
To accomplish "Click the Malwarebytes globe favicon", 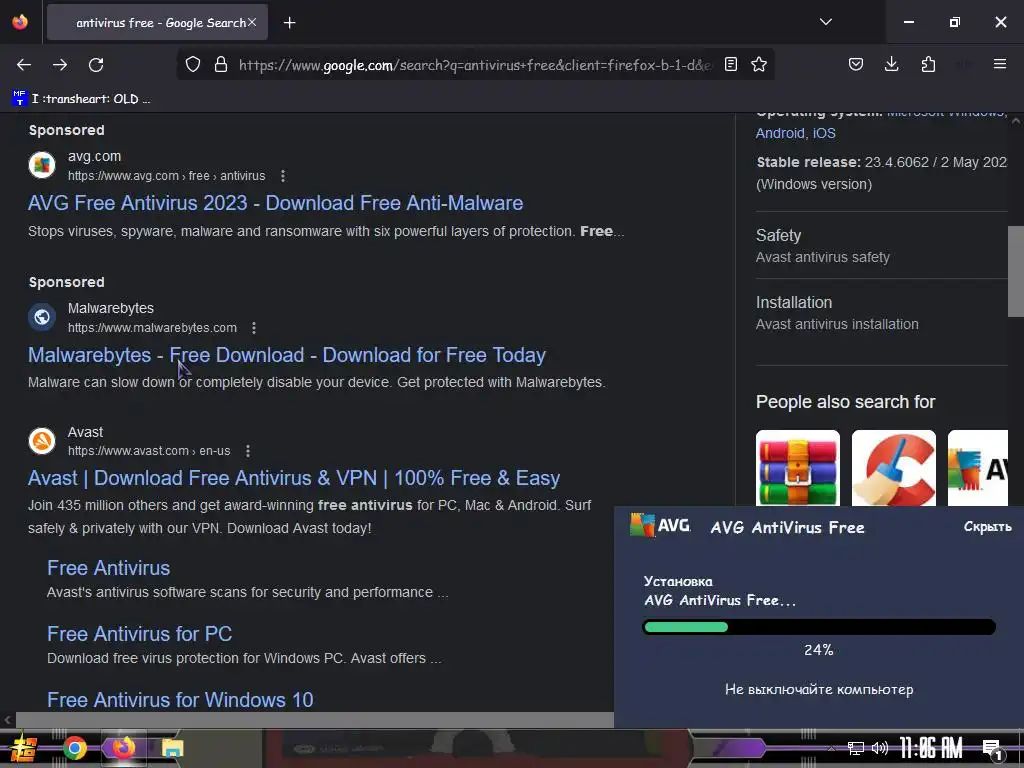I will click(x=42, y=317).
